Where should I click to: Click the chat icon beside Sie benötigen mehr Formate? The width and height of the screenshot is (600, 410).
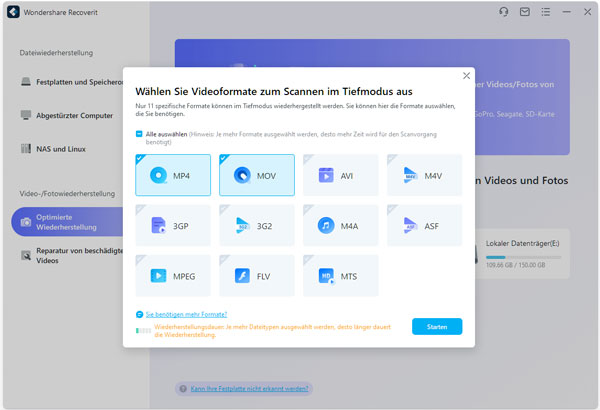click(140, 314)
